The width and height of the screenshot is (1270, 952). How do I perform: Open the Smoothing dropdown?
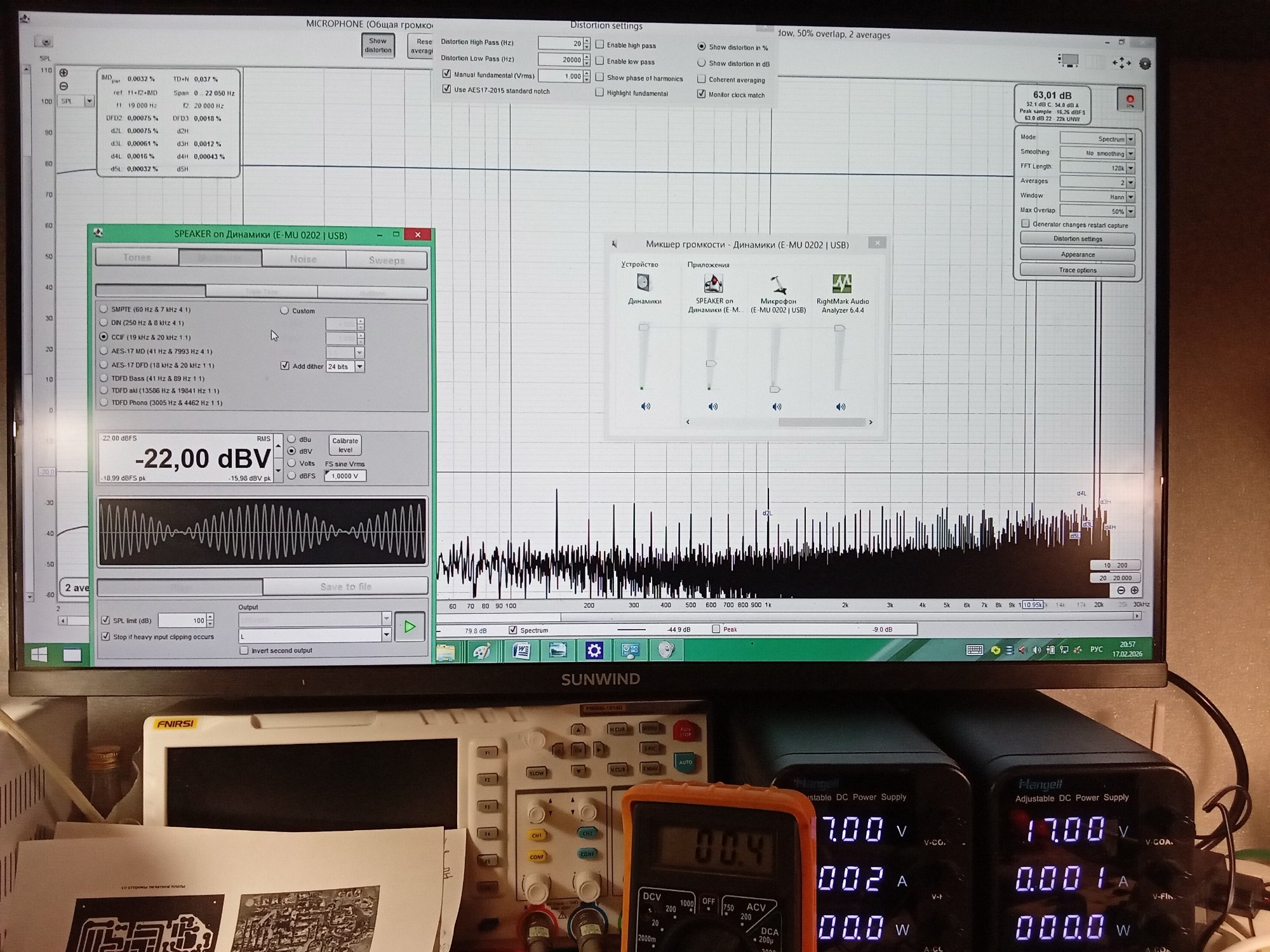[x=1130, y=154]
